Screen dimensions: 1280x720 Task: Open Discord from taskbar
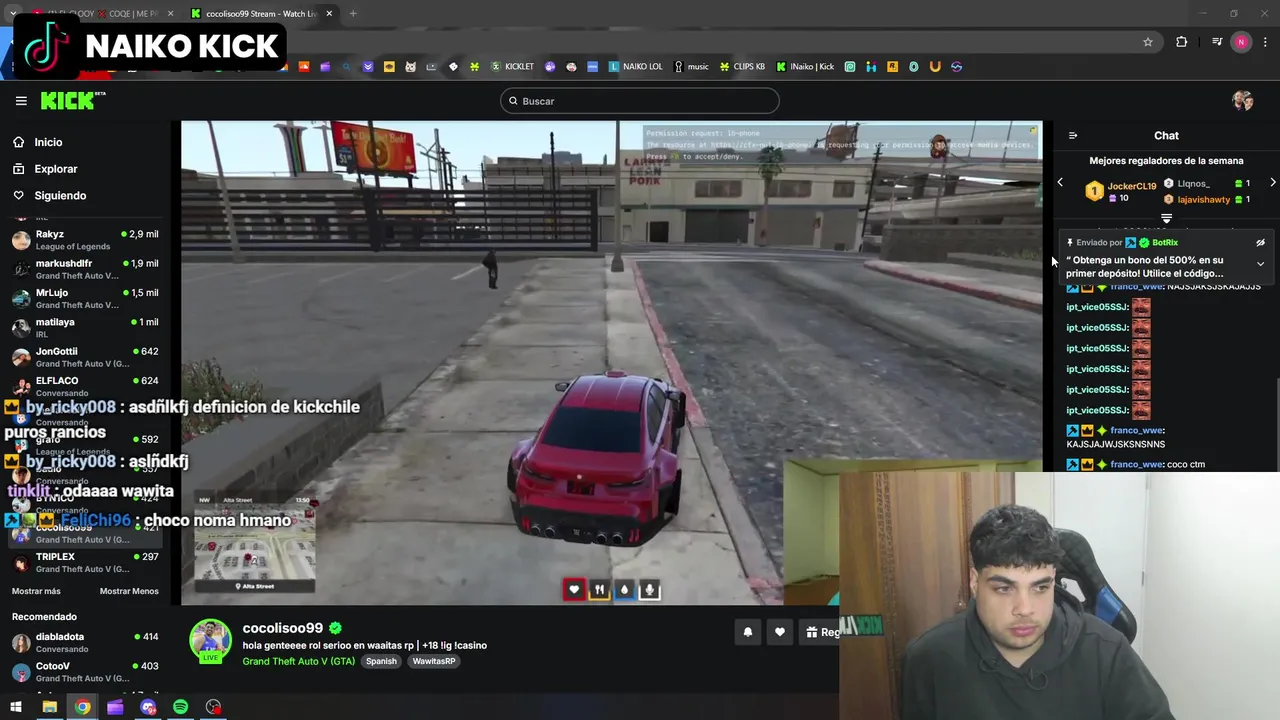pos(148,708)
